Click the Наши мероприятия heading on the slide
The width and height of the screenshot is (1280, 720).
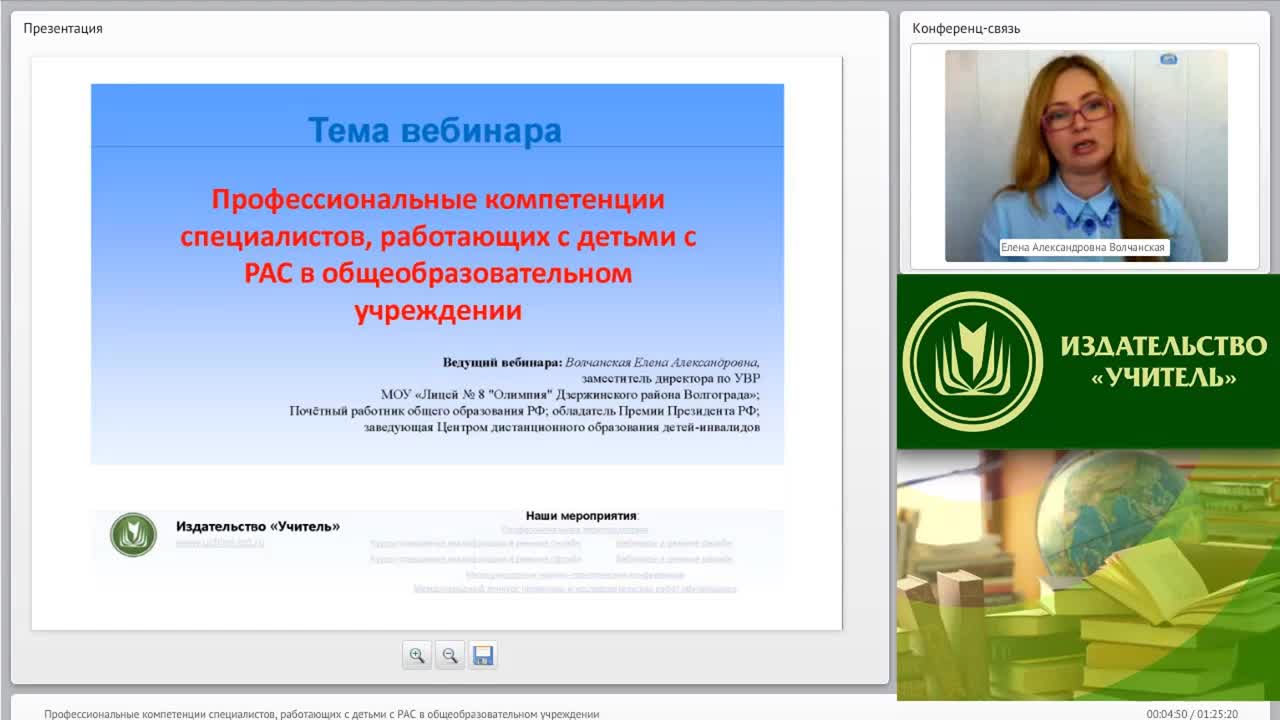point(581,516)
